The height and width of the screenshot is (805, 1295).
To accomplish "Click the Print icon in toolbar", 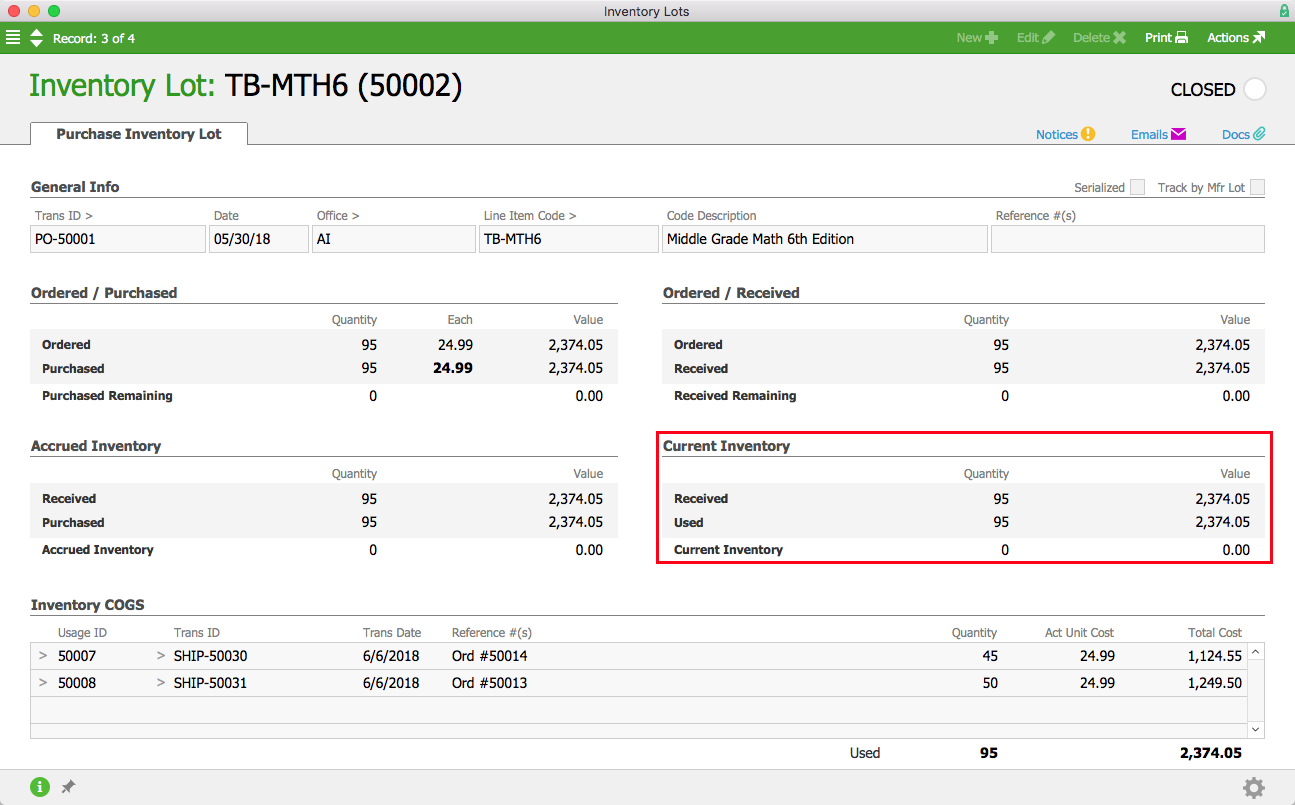I will point(1181,38).
